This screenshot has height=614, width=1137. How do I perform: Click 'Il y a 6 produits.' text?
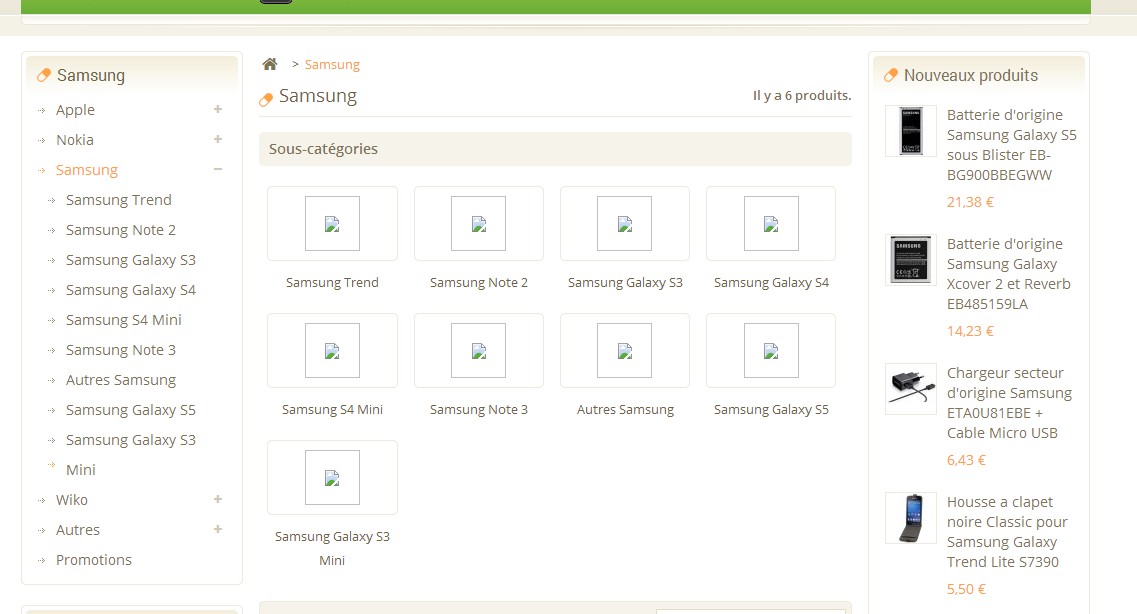pyautogui.click(x=802, y=96)
